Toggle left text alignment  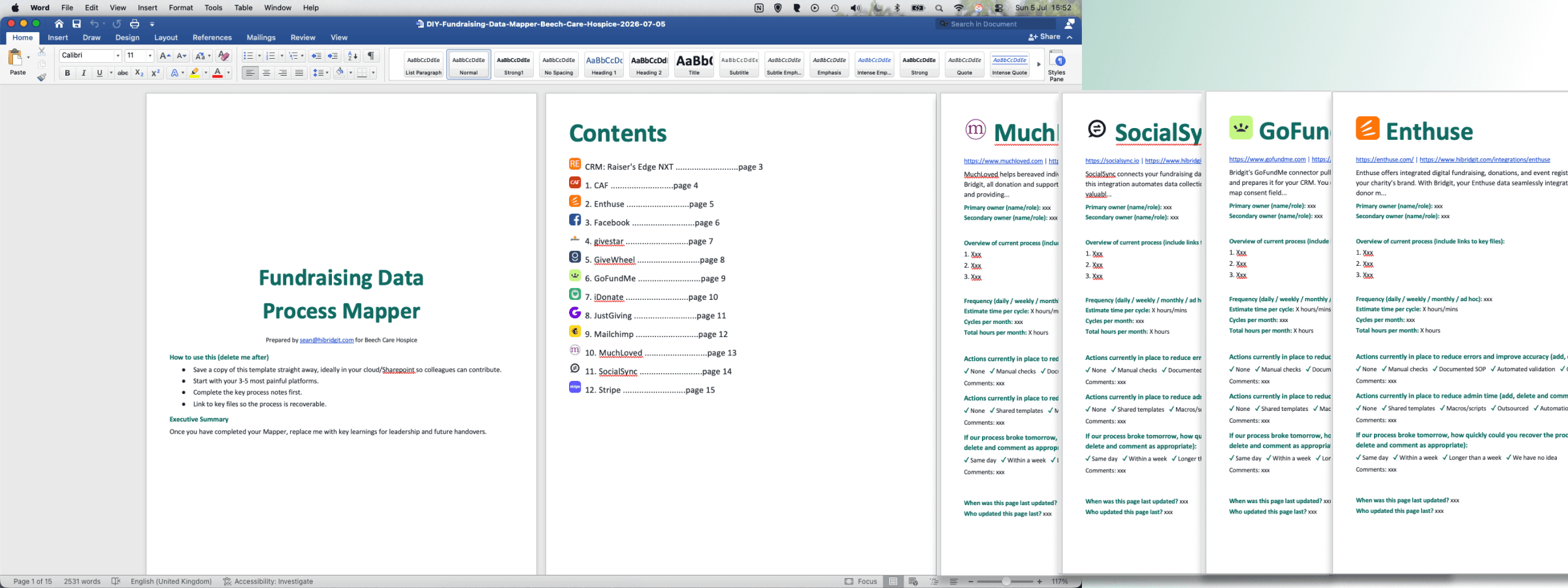pos(250,73)
